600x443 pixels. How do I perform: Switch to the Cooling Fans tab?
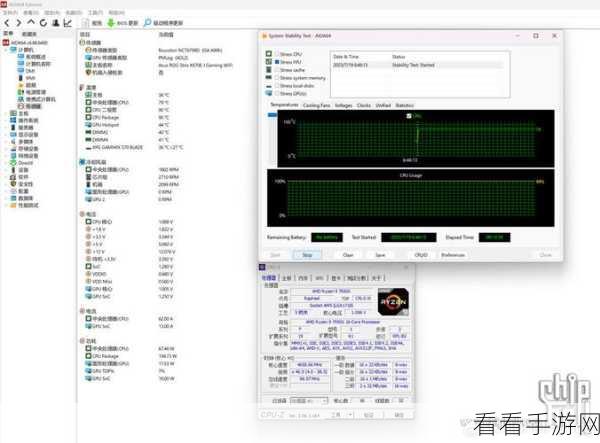(x=316, y=105)
